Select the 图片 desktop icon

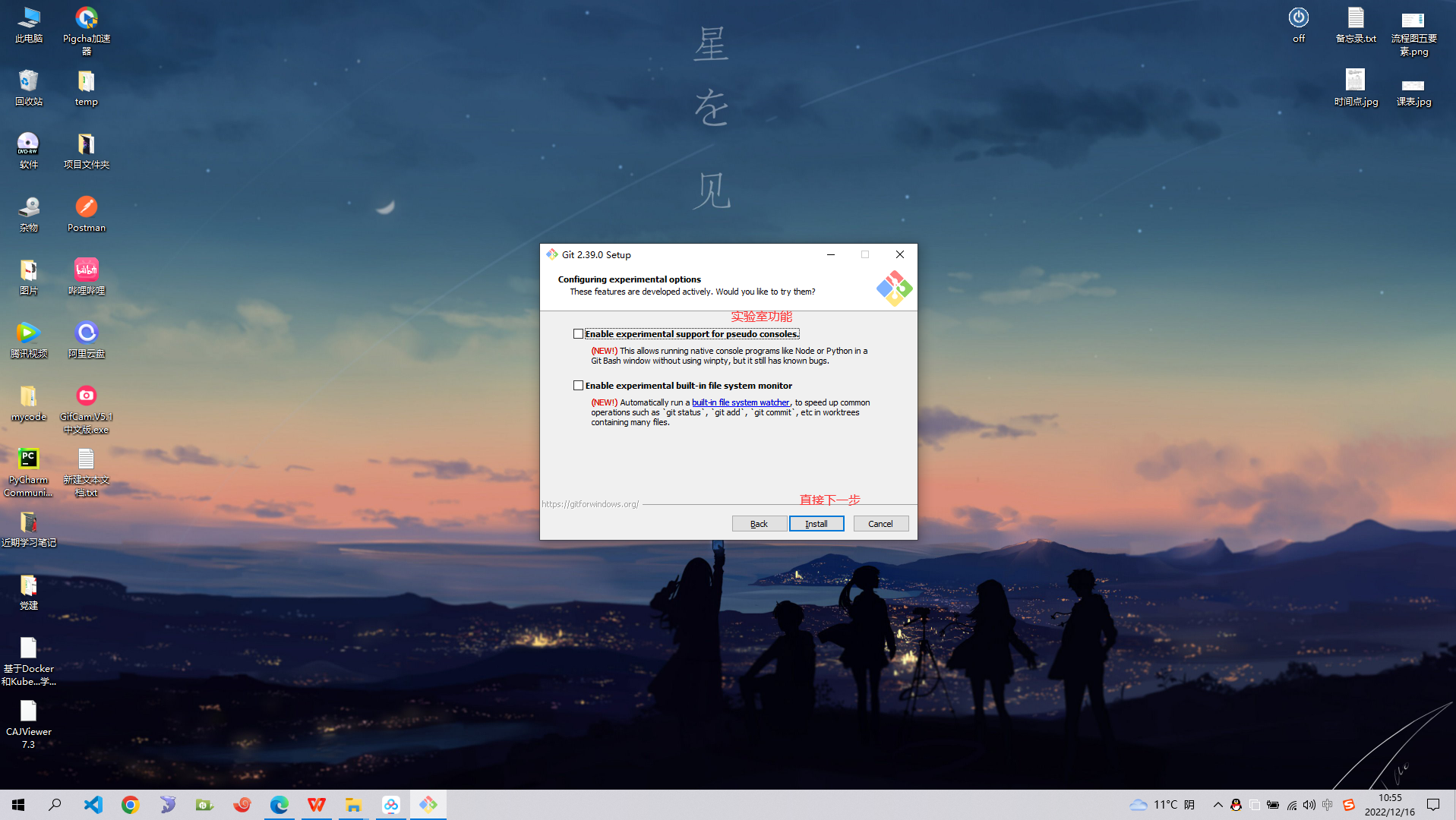tap(29, 277)
